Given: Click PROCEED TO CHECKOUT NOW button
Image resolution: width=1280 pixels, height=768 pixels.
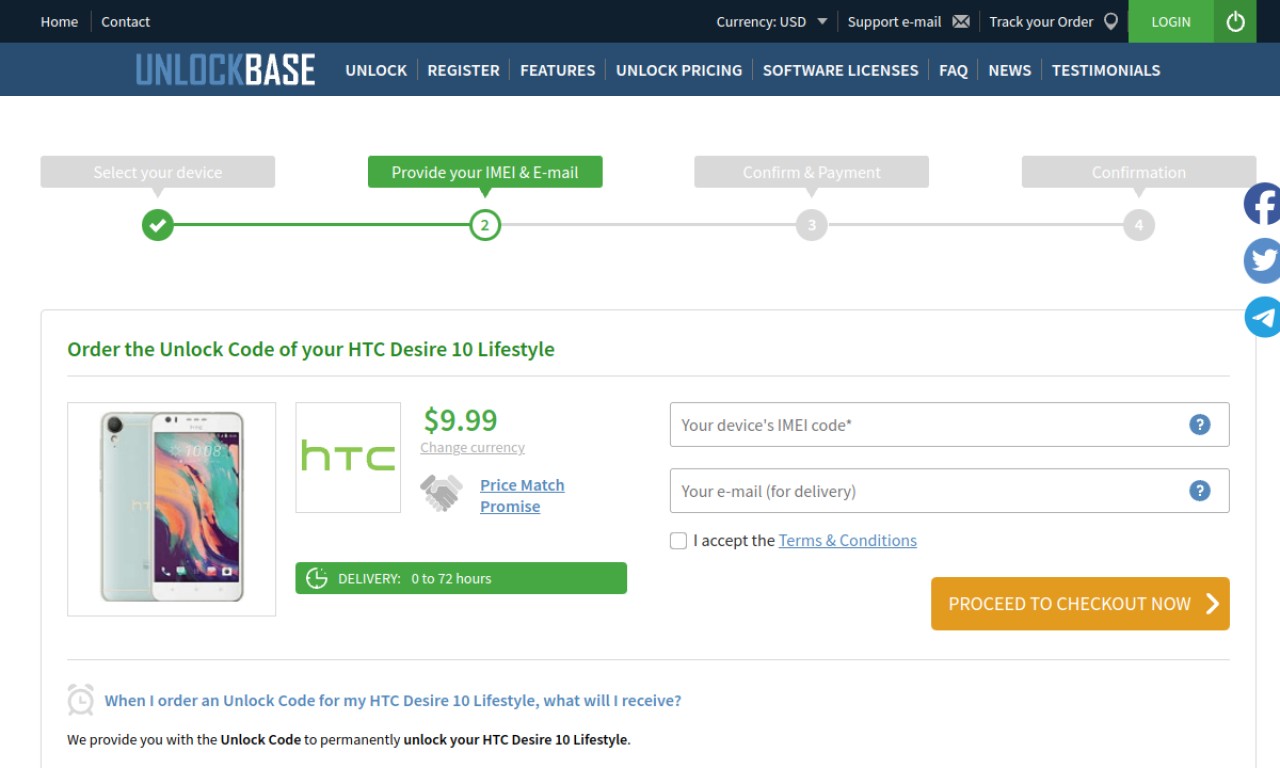Looking at the screenshot, I should click(1080, 604).
